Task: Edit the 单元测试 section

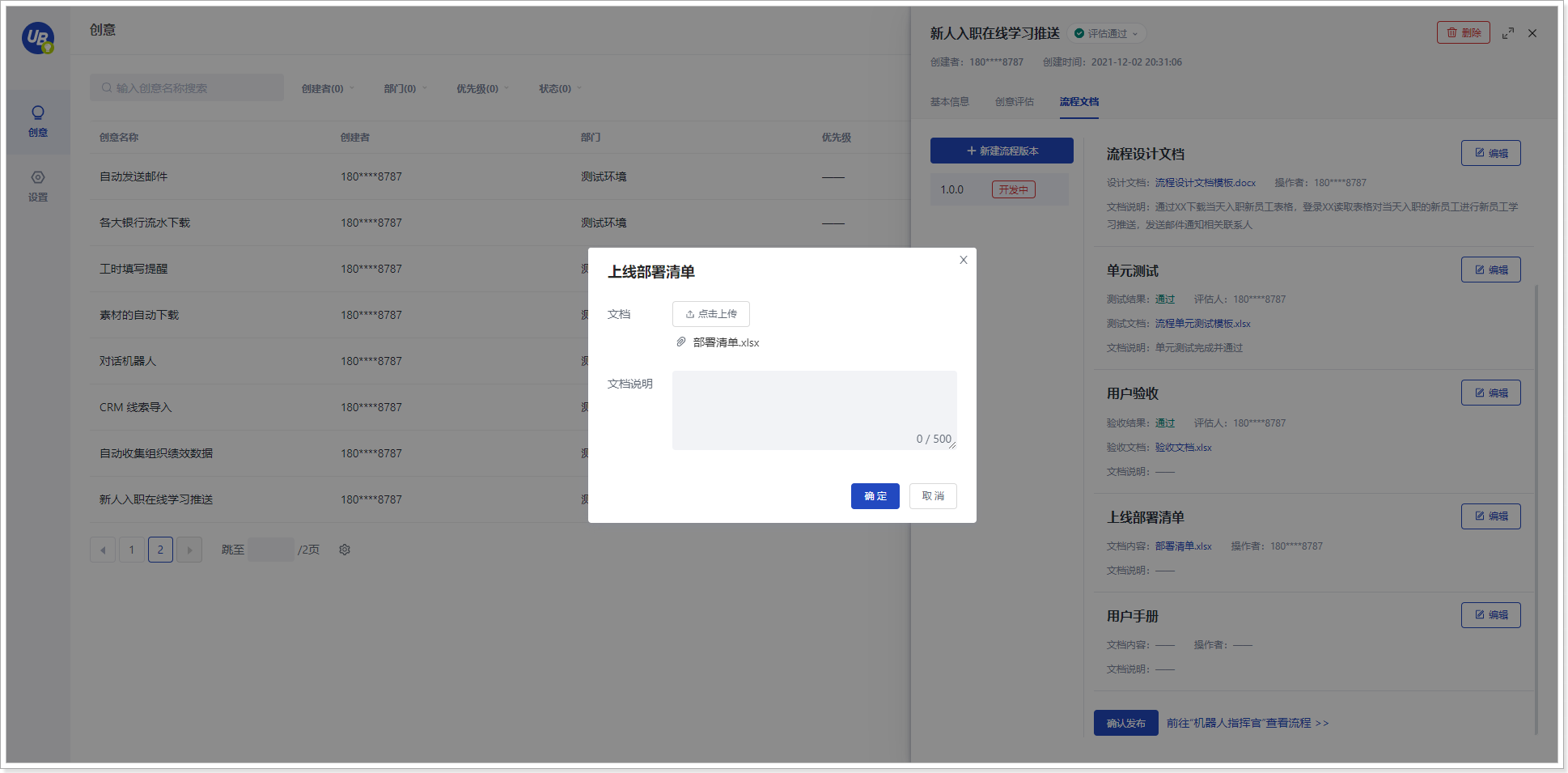Action: tap(1490, 270)
